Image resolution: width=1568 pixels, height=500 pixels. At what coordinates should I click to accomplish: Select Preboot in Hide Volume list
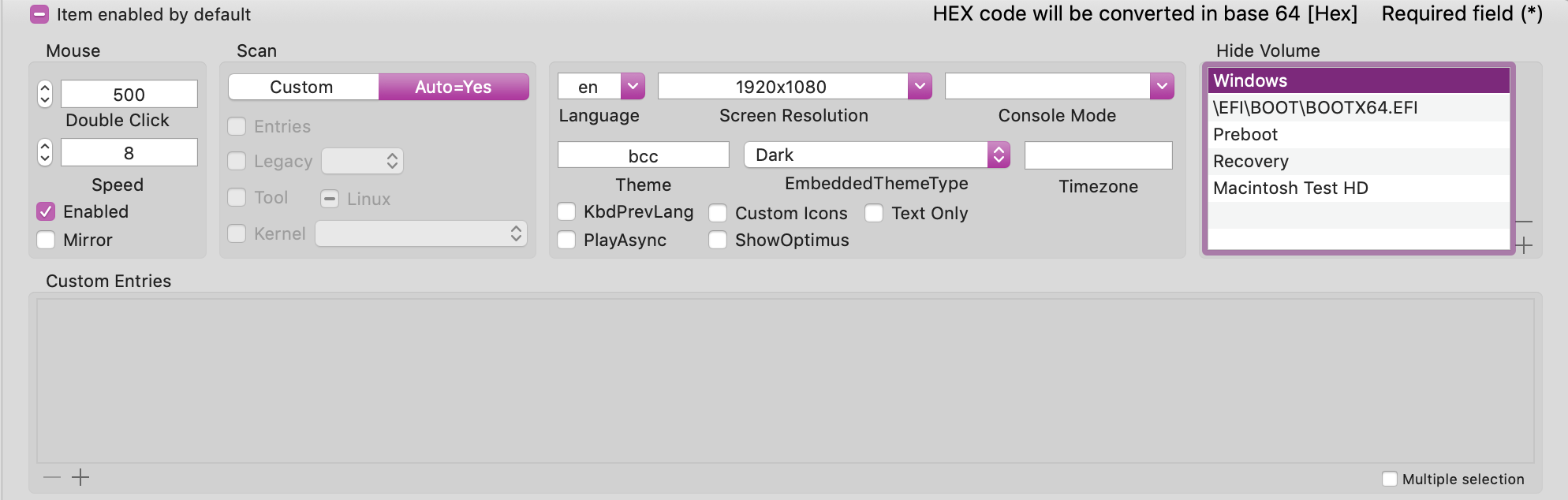(1245, 134)
